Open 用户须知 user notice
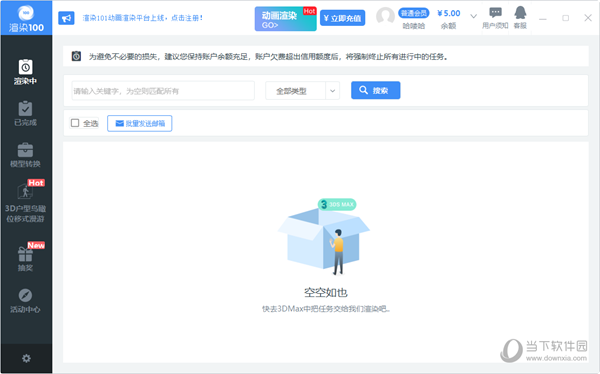The image size is (600, 374). point(495,18)
